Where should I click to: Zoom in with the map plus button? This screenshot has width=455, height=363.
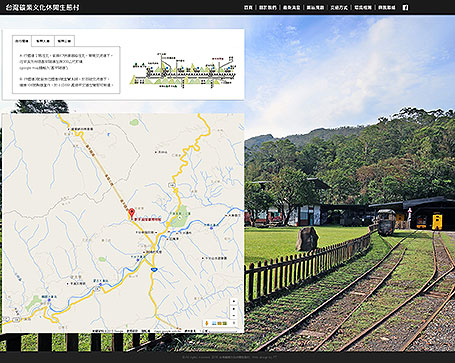[x=234, y=309]
